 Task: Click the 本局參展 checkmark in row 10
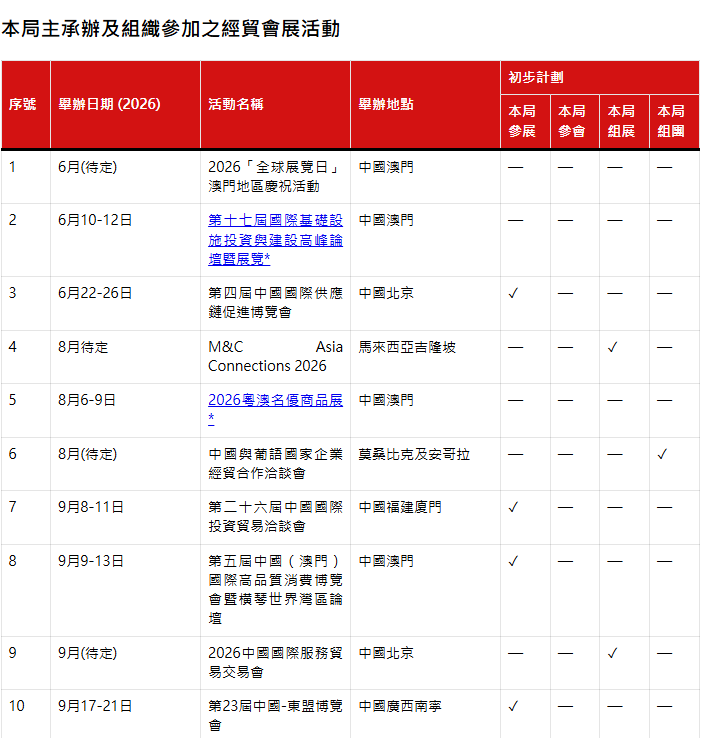[513, 706]
